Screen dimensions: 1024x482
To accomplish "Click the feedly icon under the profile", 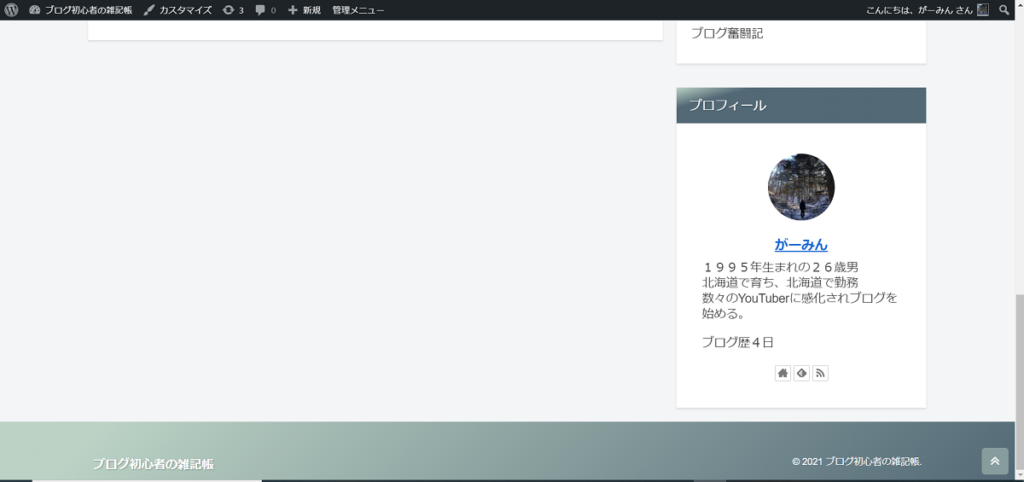I will pos(801,374).
